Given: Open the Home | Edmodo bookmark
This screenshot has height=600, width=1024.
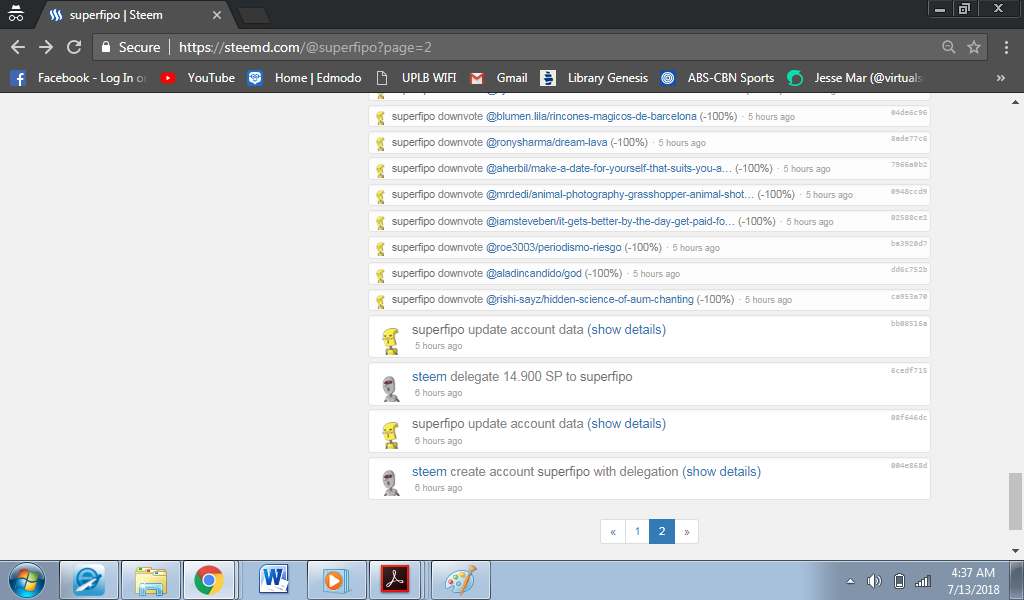Looking at the screenshot, I should click(x=304, y=78).
